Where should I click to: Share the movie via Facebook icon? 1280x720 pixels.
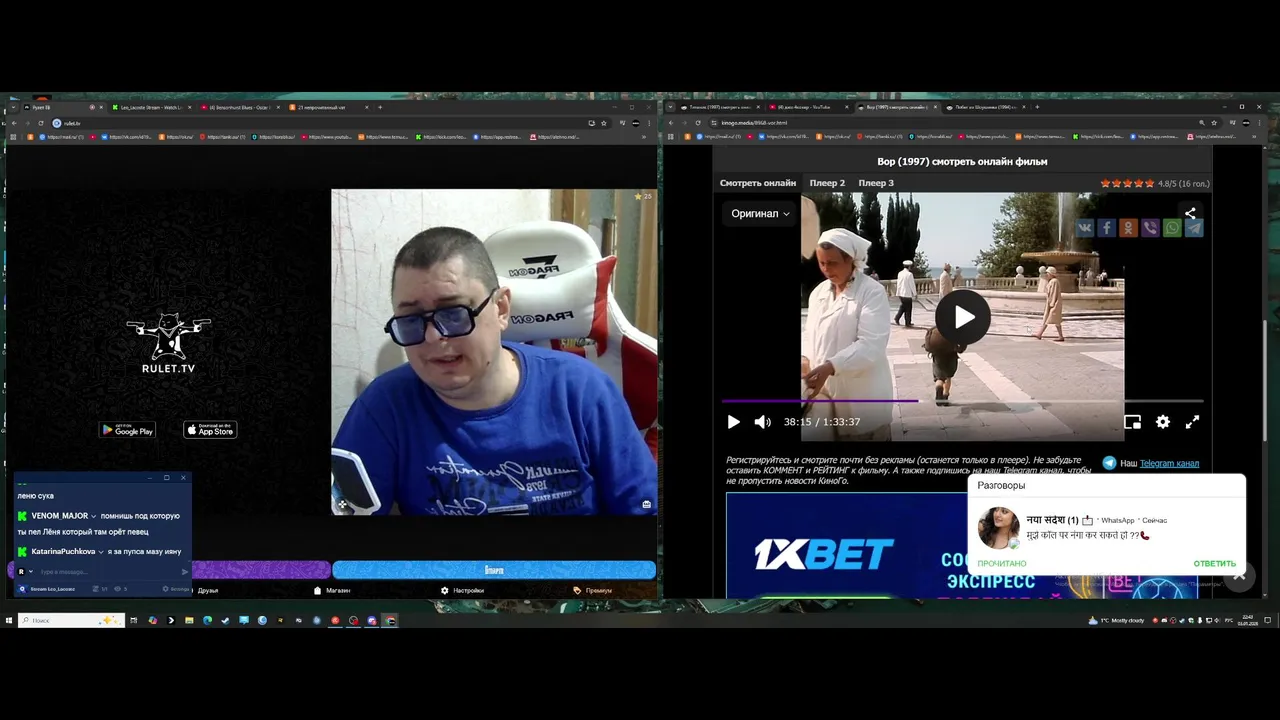pyautogui.click(x=1106, y=228)
